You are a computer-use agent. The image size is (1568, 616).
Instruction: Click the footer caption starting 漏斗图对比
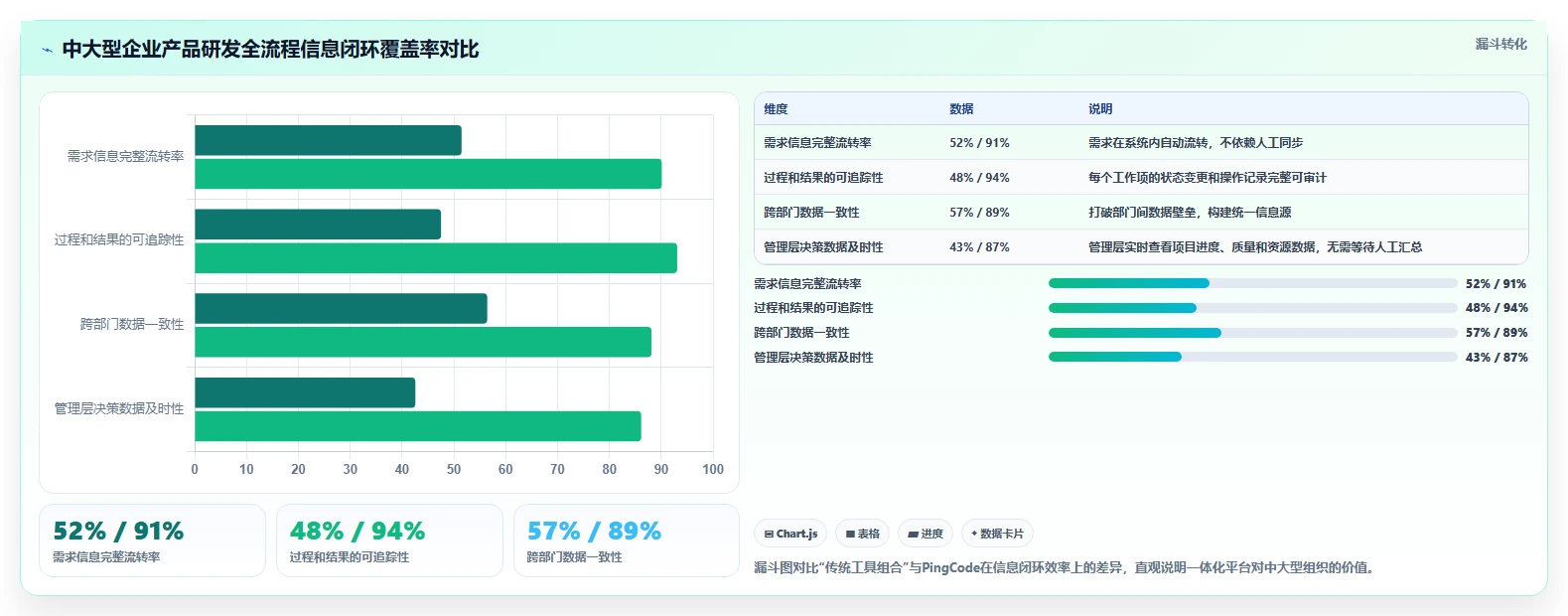coord(1067,568)
